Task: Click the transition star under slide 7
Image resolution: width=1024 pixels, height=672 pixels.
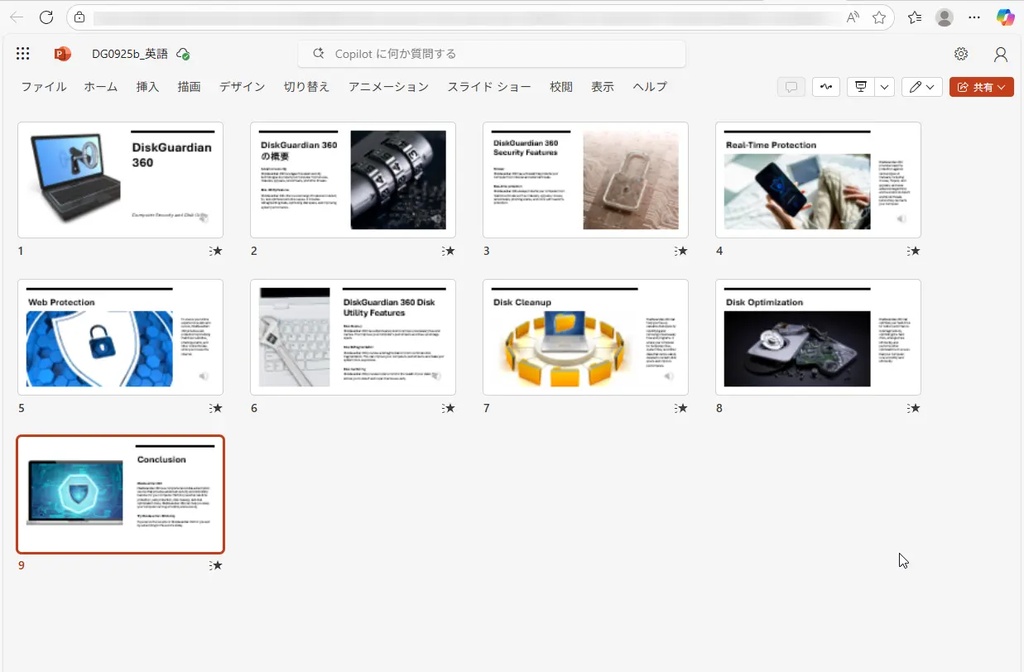Action: (x=680, y=408)
